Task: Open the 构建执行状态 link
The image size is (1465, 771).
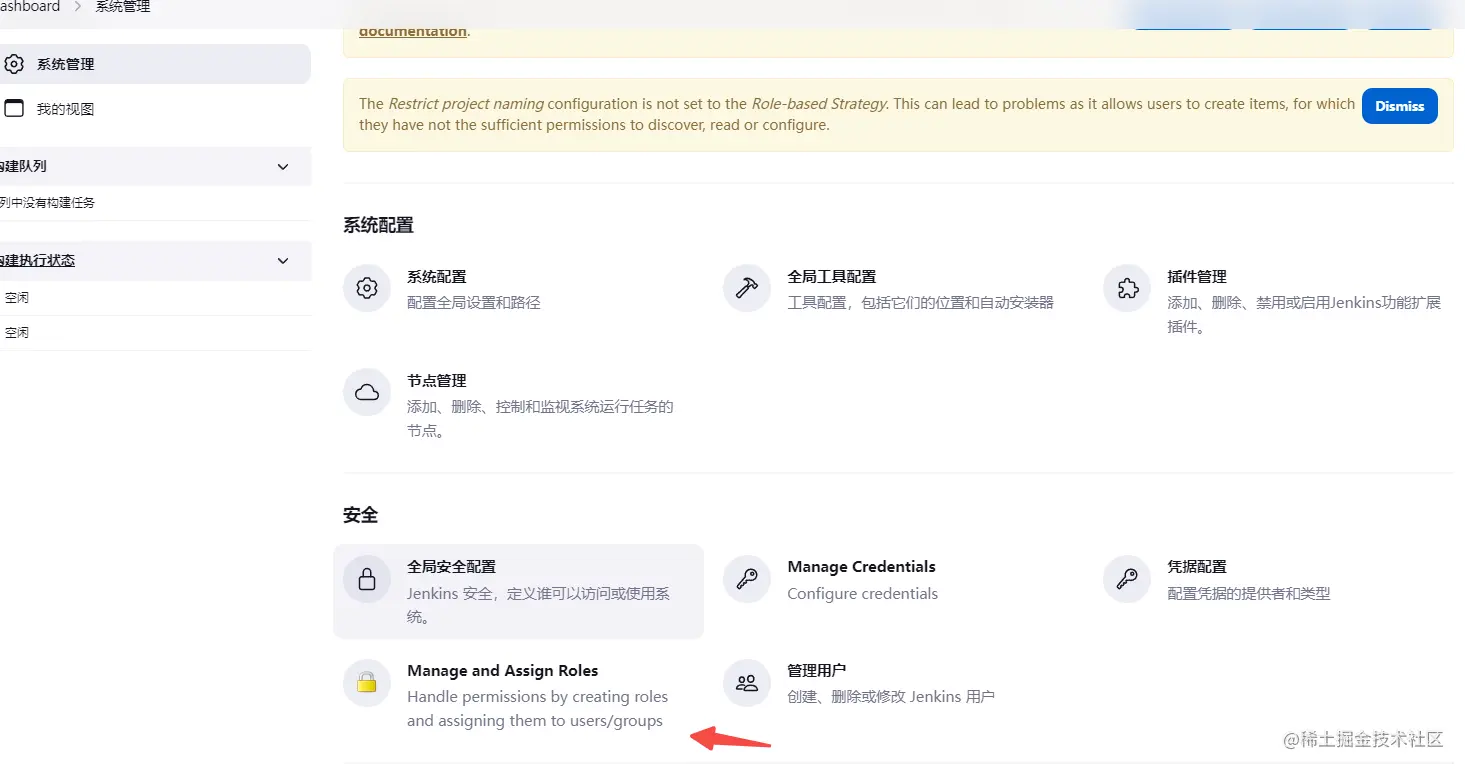Action: tap(38, 260)
